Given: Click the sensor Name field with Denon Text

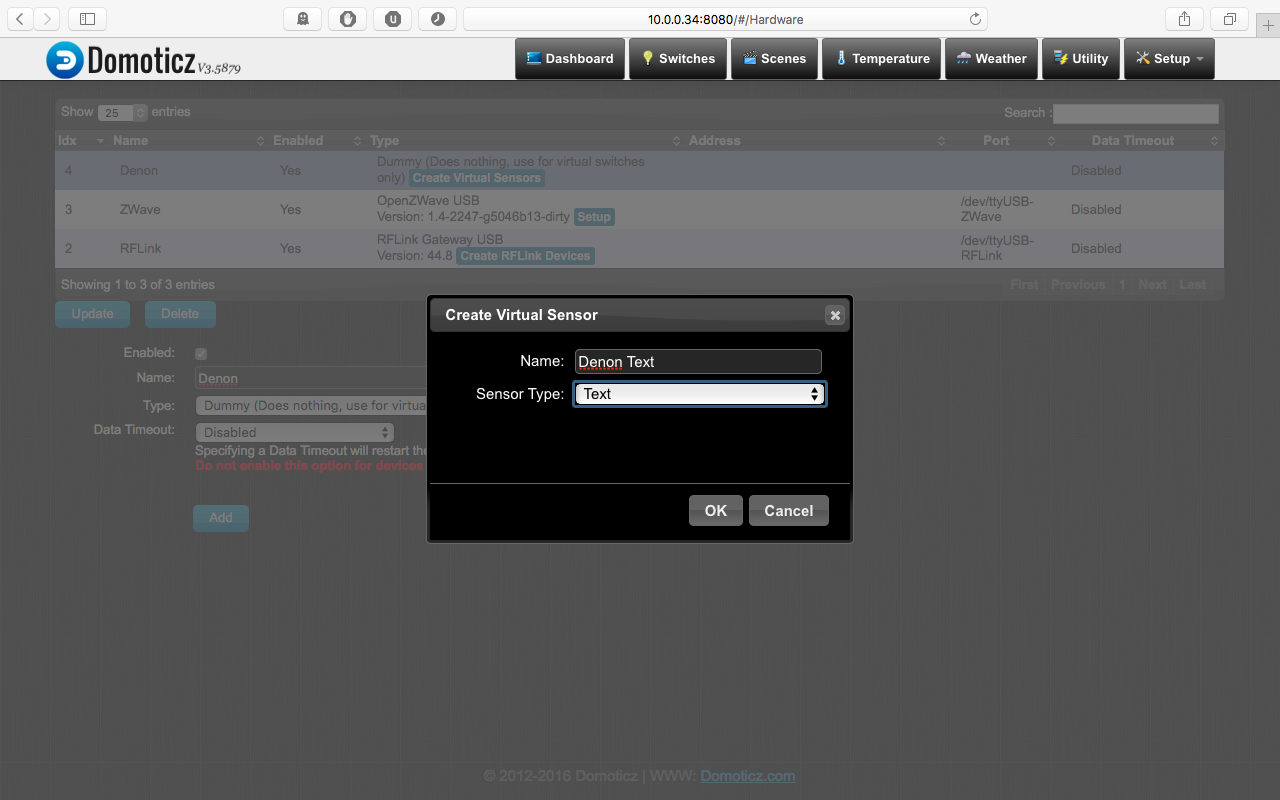Looking at the screenshot, I should 698,362.
